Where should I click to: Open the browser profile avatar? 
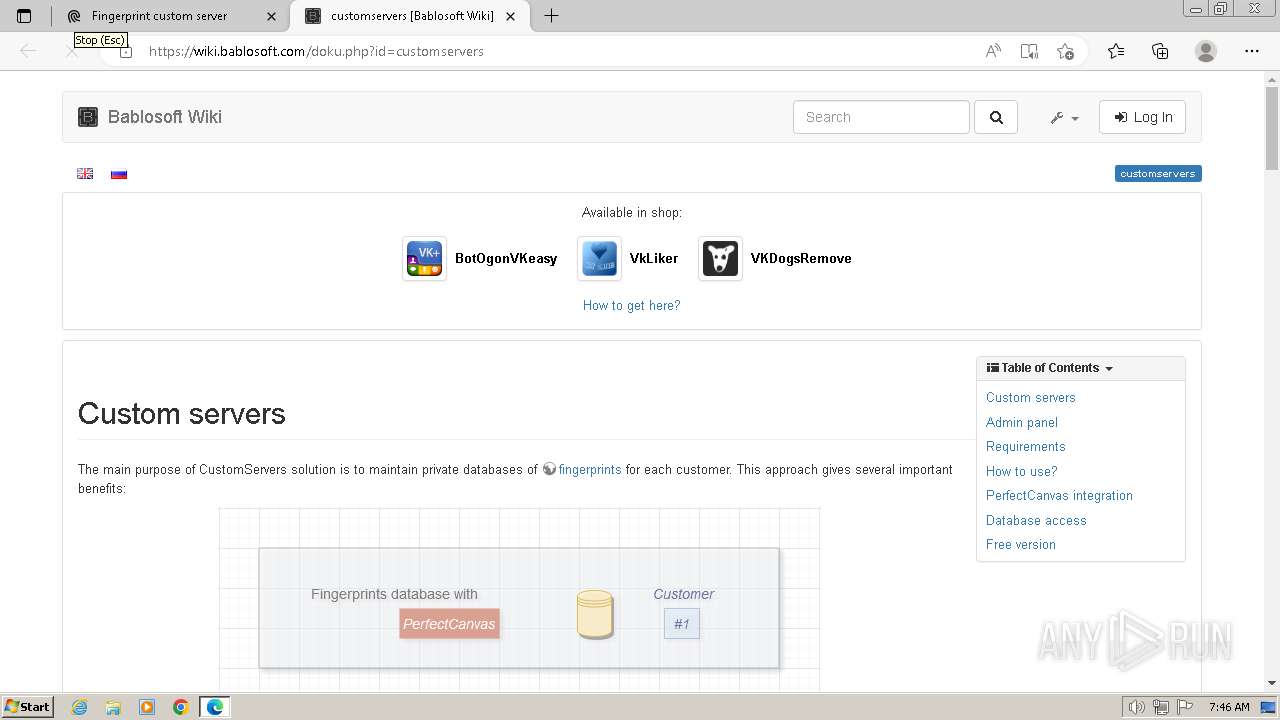1206,51
